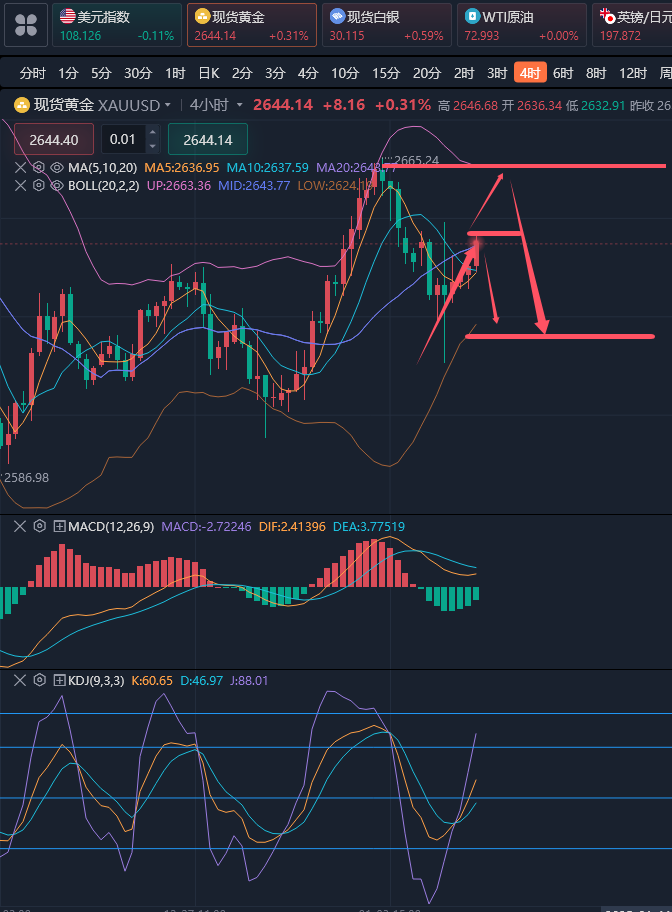This screenshot has height=912, width=672.
Task: Open the four-dot app menu icon
Action: (25, 25)
